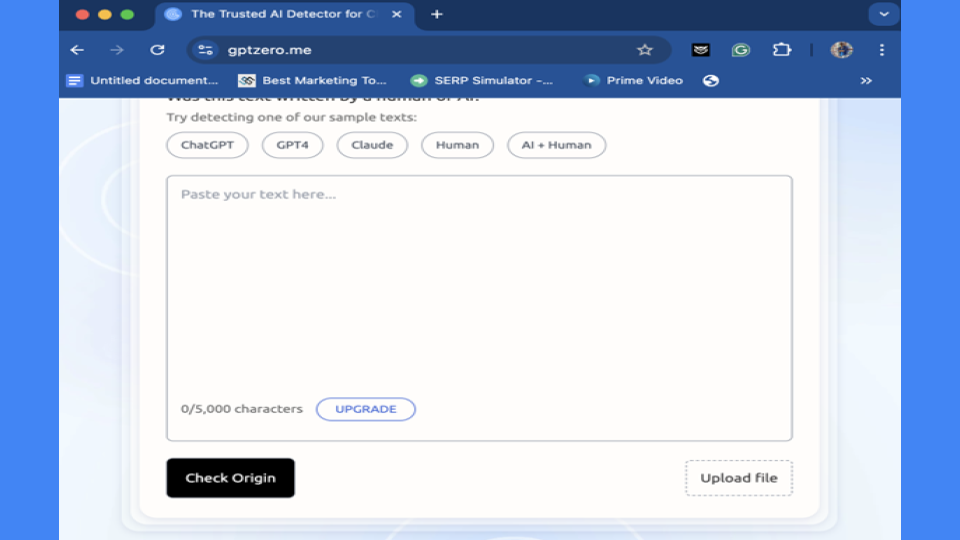Click the macOS green fullscreen button

point(127,14)
